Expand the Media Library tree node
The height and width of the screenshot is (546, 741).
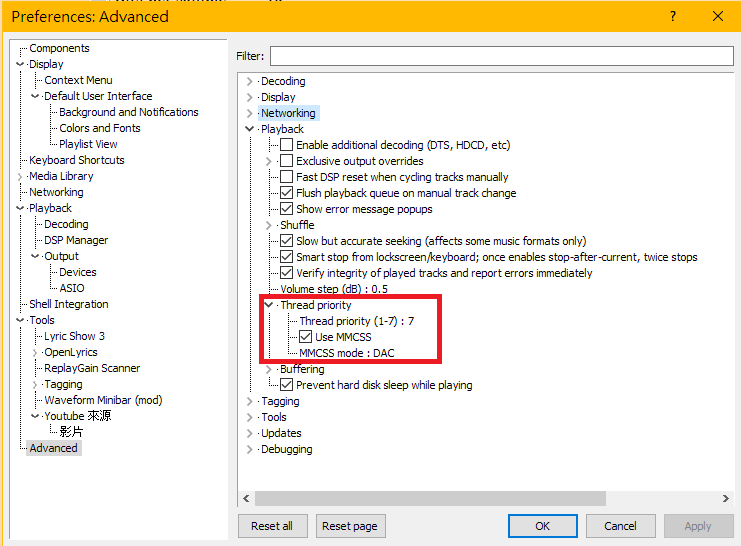coord(20,176)
